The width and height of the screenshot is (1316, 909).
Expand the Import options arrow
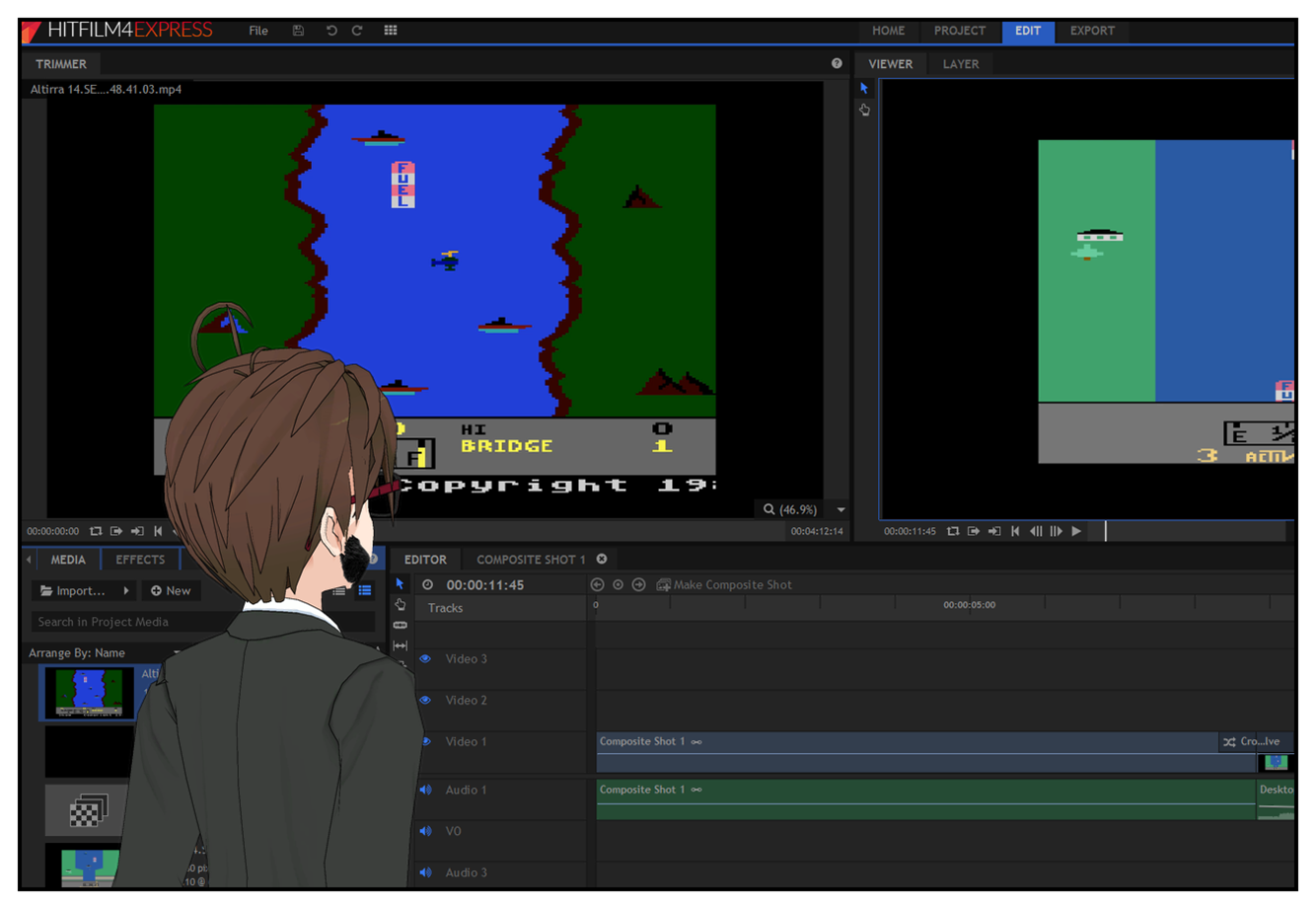pos(126,591)
